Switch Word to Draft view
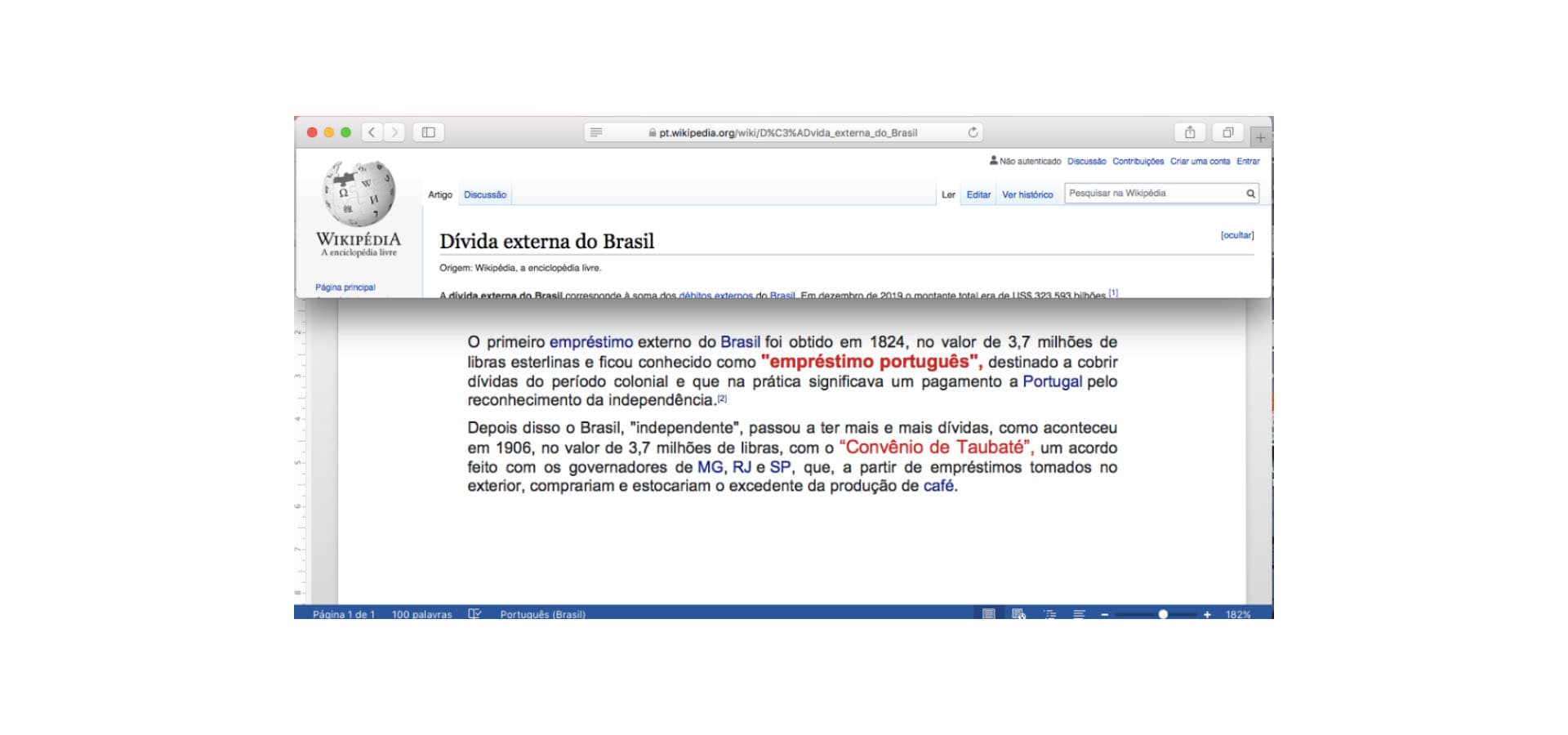 pos(1079,614)
